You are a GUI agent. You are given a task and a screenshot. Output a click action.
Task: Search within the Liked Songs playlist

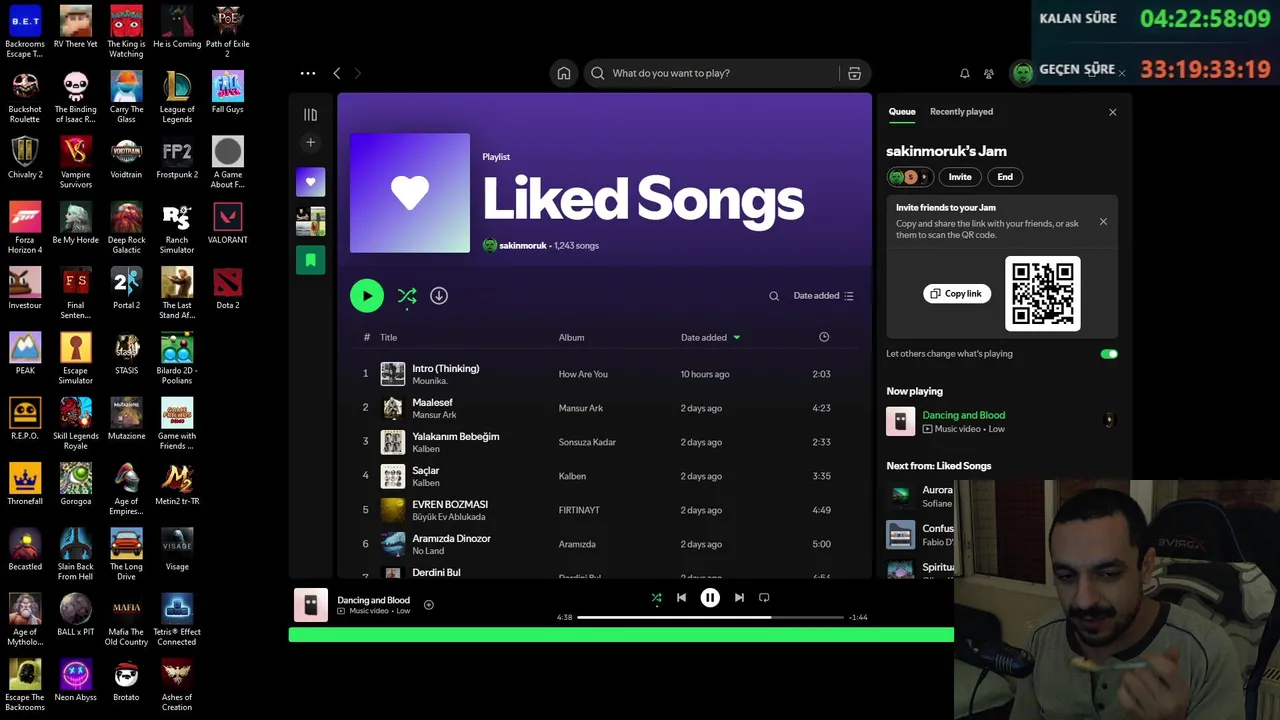pyautogui.click(x=773, y=296)
